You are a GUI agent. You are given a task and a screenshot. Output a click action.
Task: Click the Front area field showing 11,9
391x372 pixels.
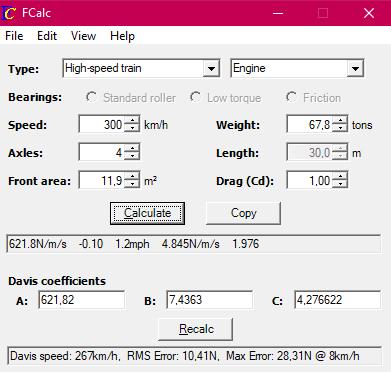pyautogui.click(x=101, y=181)
